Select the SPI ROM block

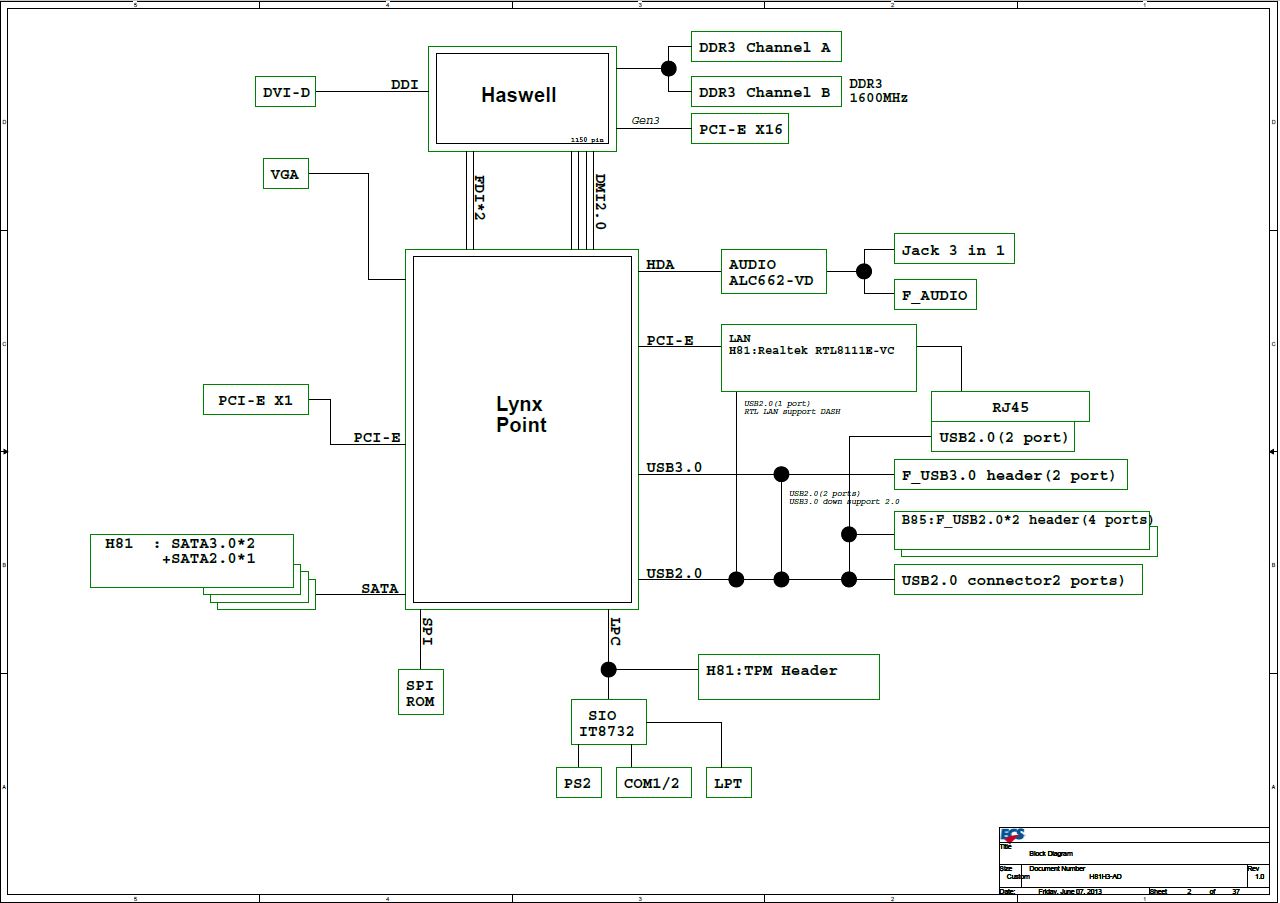420,692
